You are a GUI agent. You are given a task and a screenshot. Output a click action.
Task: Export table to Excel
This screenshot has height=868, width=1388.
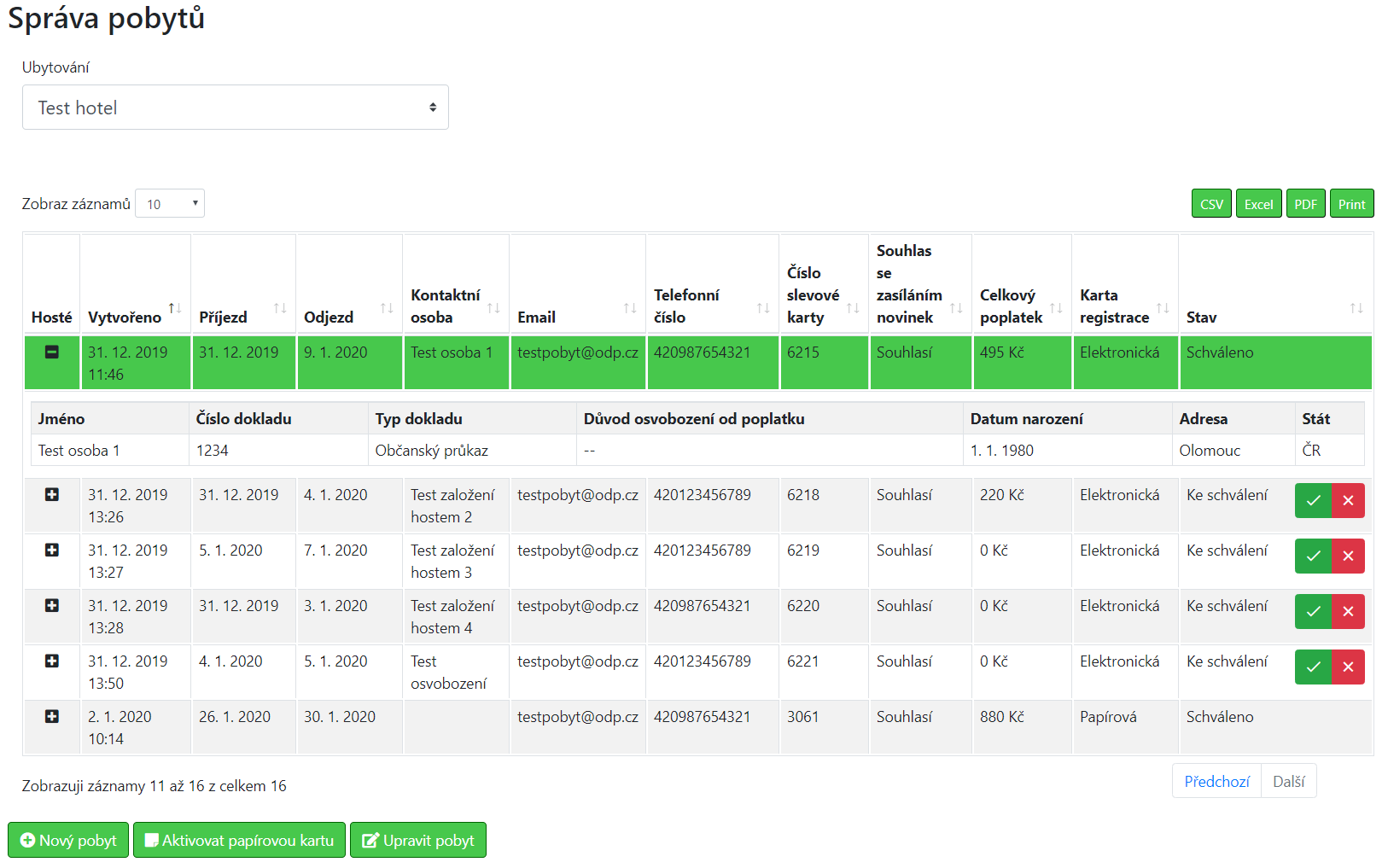pyautogui.click(x=1258, y=203)
